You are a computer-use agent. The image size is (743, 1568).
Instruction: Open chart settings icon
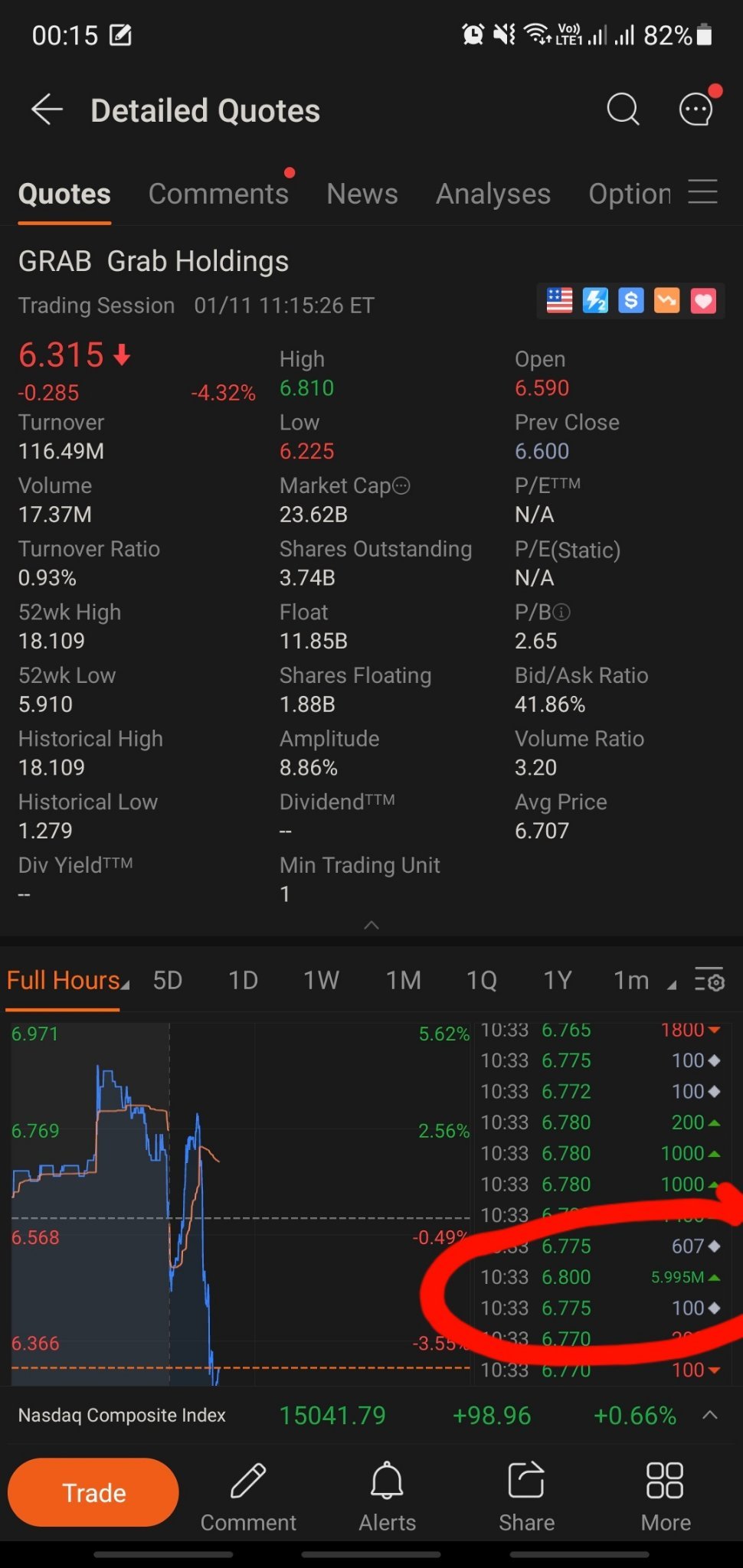click(709, 980)
